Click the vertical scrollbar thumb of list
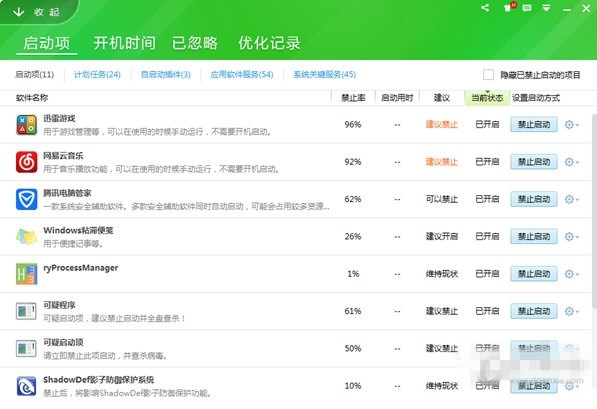This screenshot has width=597, height=409. (594, 211)
